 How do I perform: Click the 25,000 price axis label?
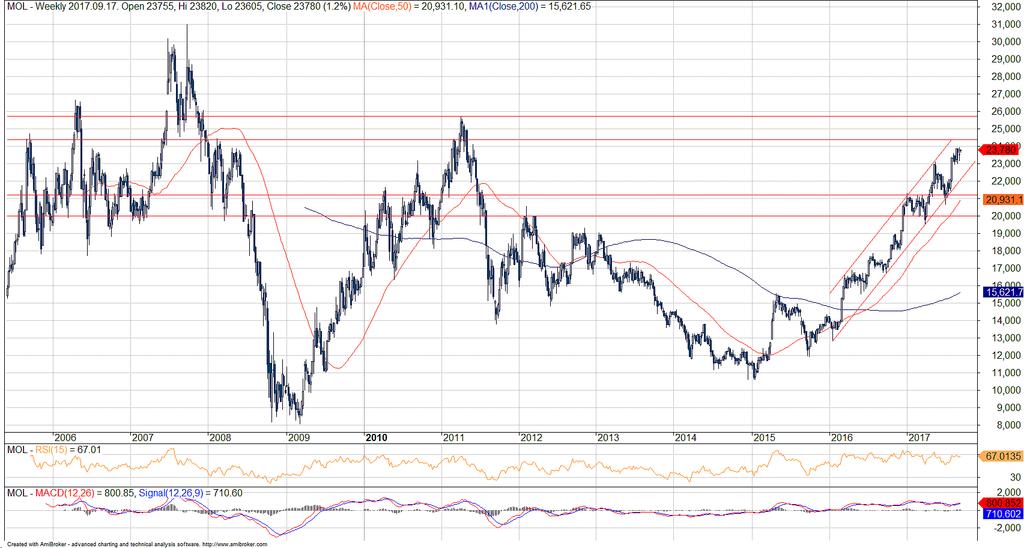point(1004,129)
